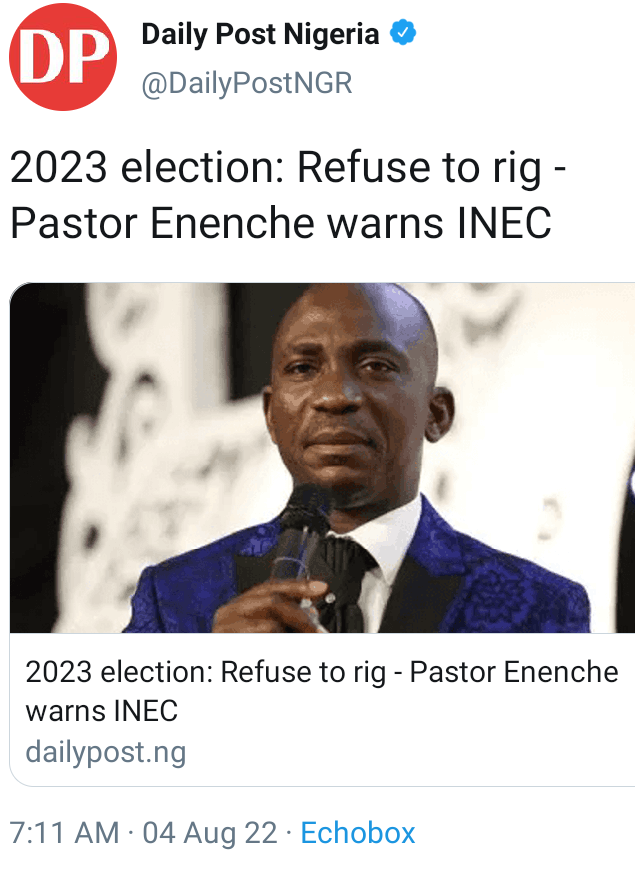Open the Pastor Enenche article preview image
The width and height of the screenshot is (635, 871).
pyautogui.click(x=322, y=458)
